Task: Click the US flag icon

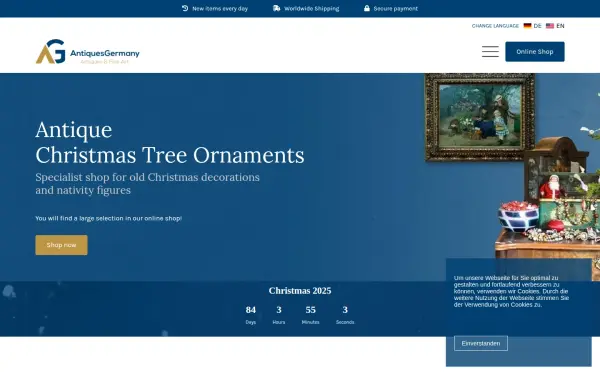Action: click(550, 26)
